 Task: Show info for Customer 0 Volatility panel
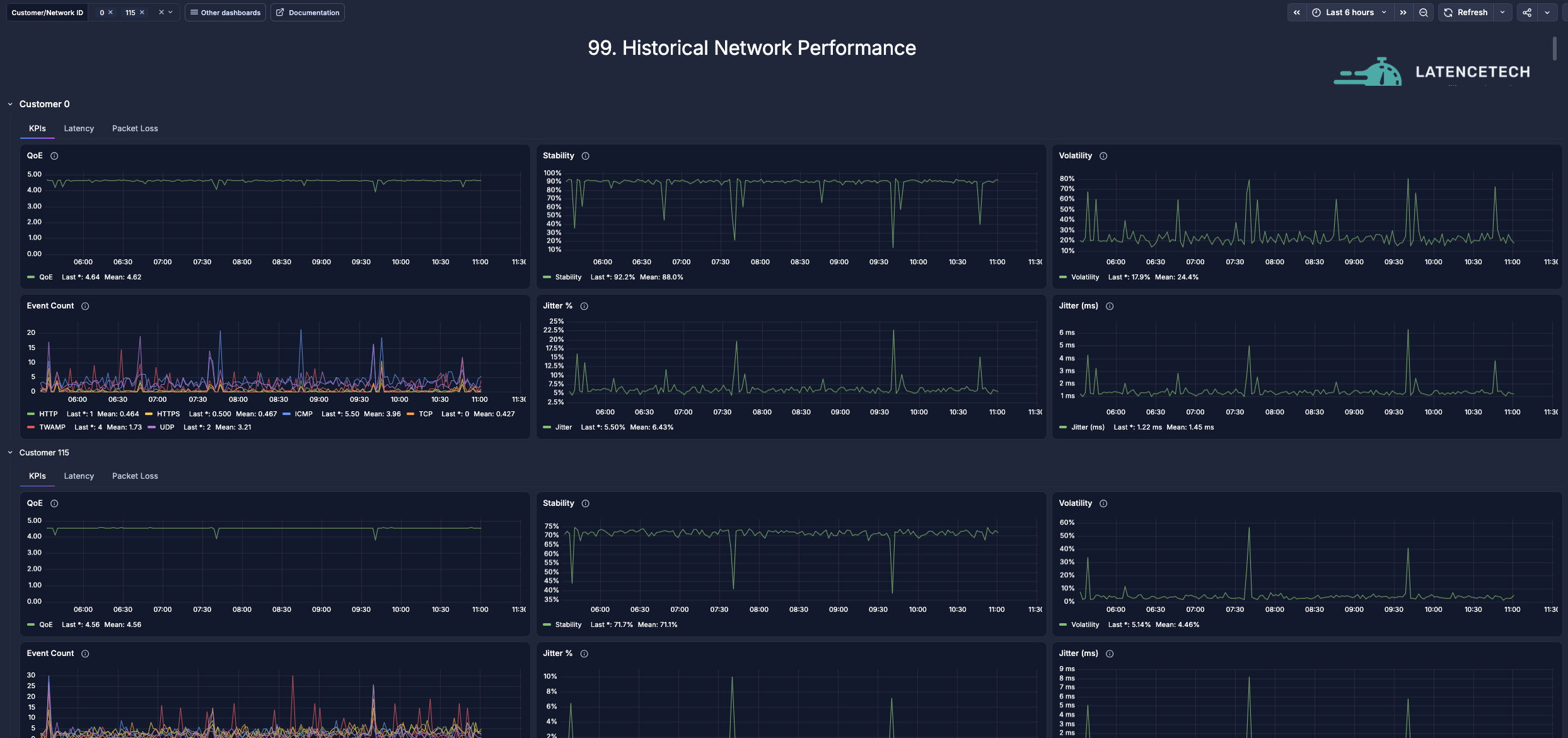pyautogui.click(x=1103, y=156)
